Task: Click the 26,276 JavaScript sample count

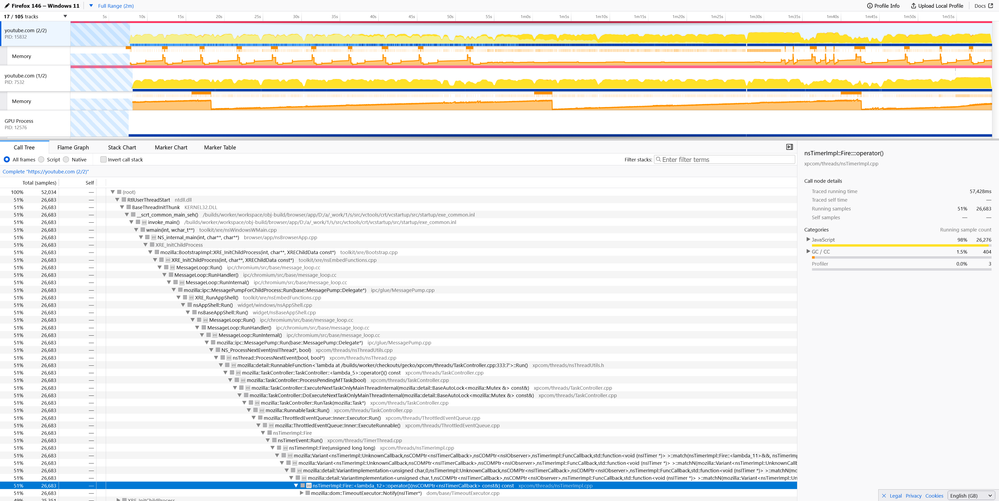Action: pos(984,240)
